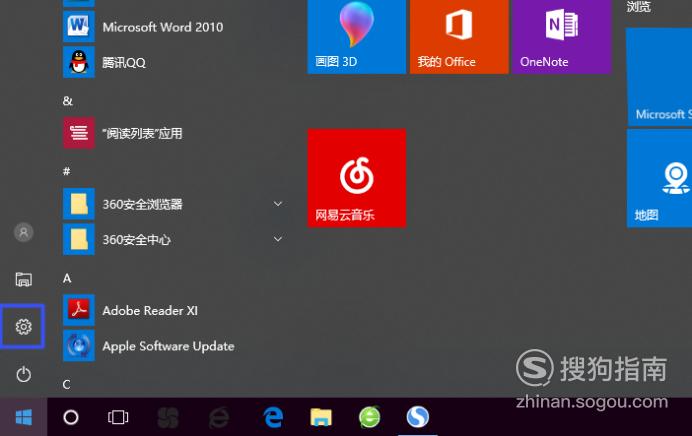Image resolution: width=692 pixels, height=436 pixels.
Task: Click "Adobe Reader XI" text label
Action: 150,311
